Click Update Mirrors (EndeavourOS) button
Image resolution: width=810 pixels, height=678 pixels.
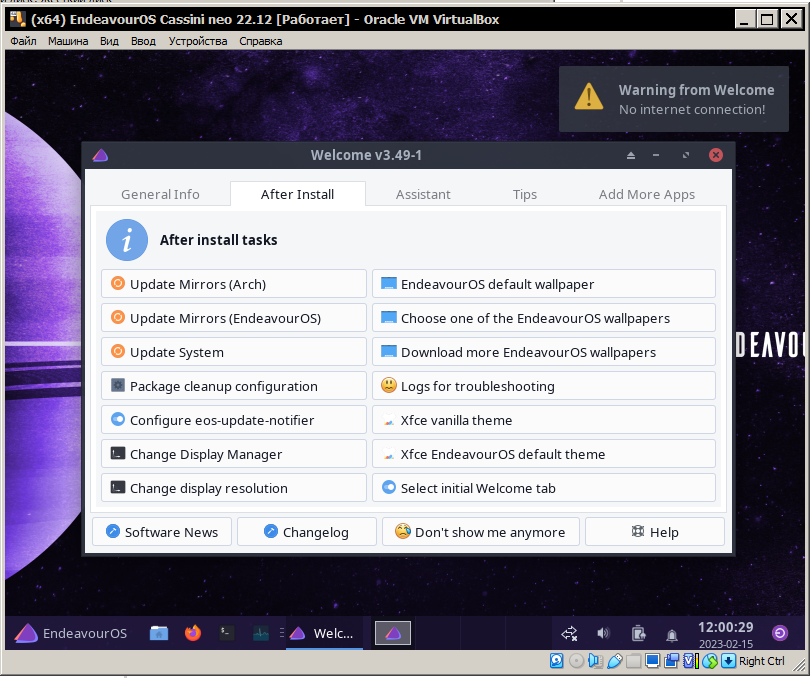pos(234,318)
